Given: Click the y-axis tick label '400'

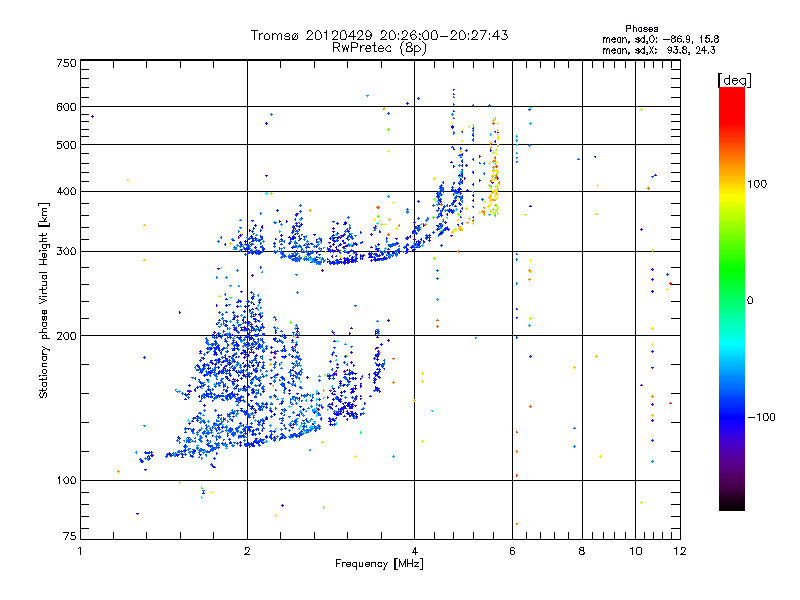Looking at the screenshot, I should pyautogui.click(x=66, y=191).
